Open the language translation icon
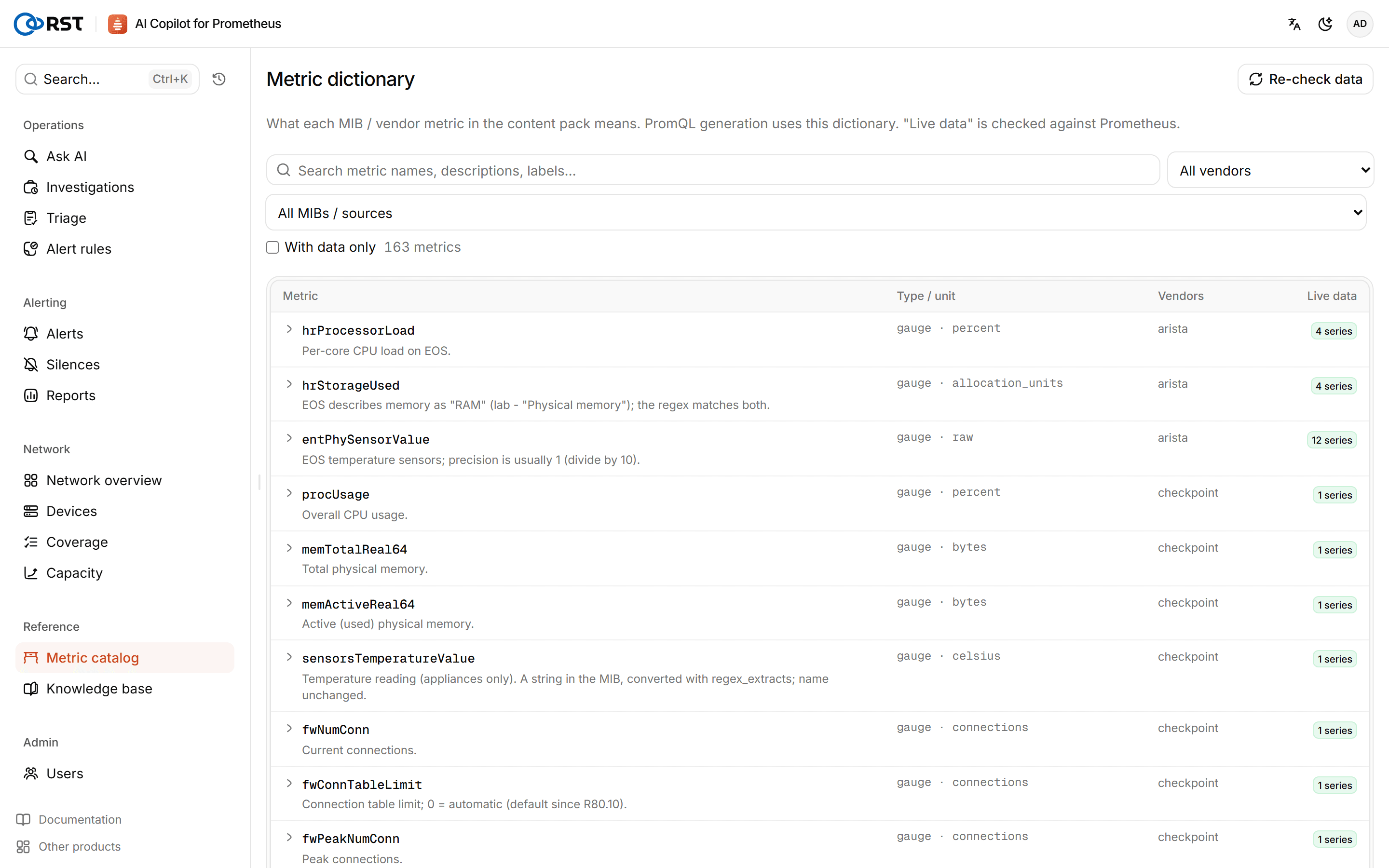1389x868 pixels. [1294, 24]
